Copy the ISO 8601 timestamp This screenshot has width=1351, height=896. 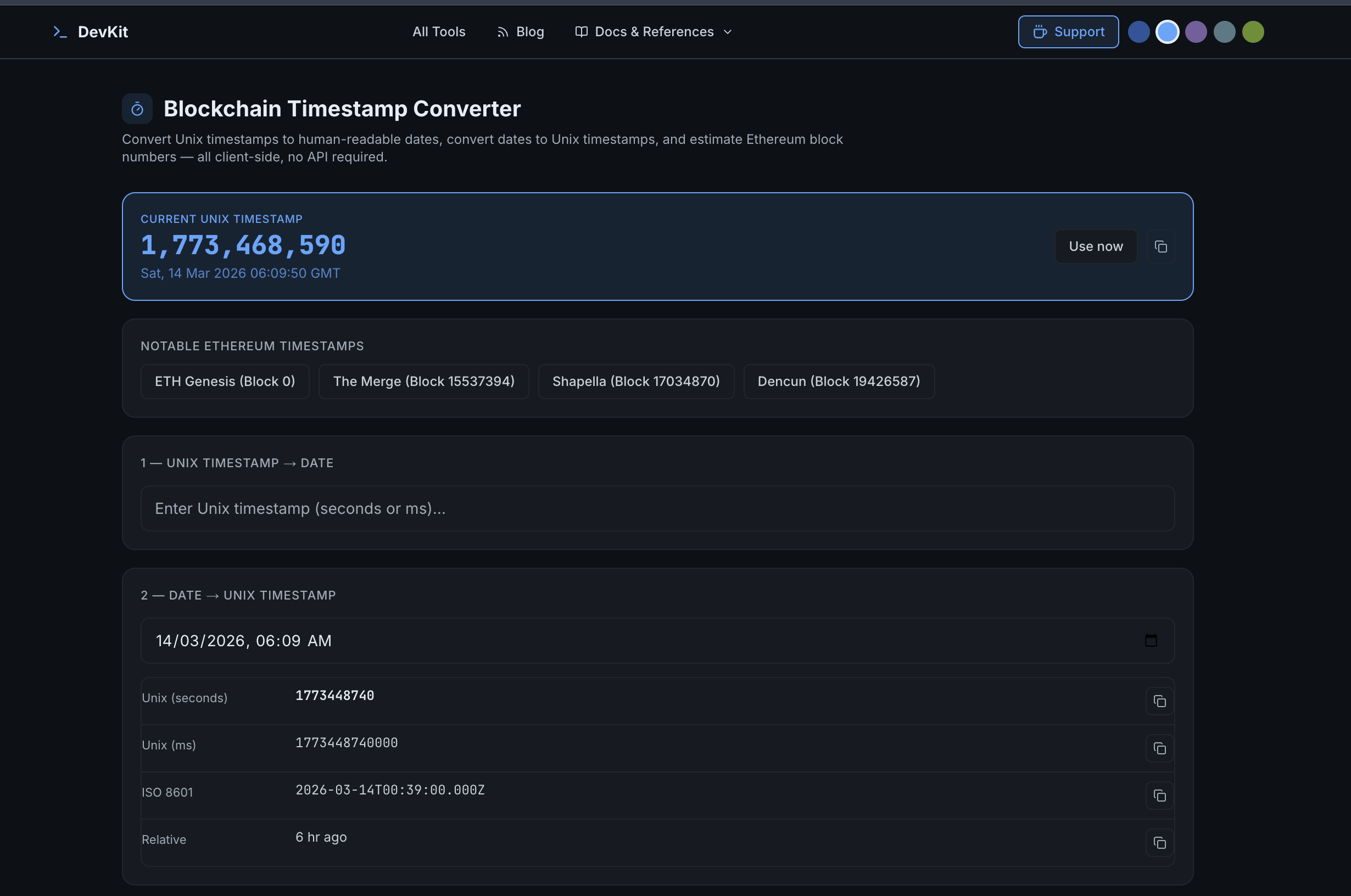(x=1159, y=795)
